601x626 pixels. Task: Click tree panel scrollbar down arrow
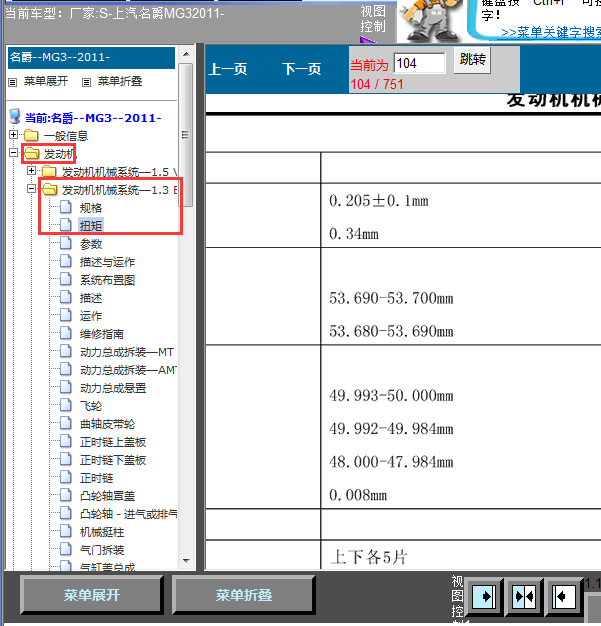point(186,561)
